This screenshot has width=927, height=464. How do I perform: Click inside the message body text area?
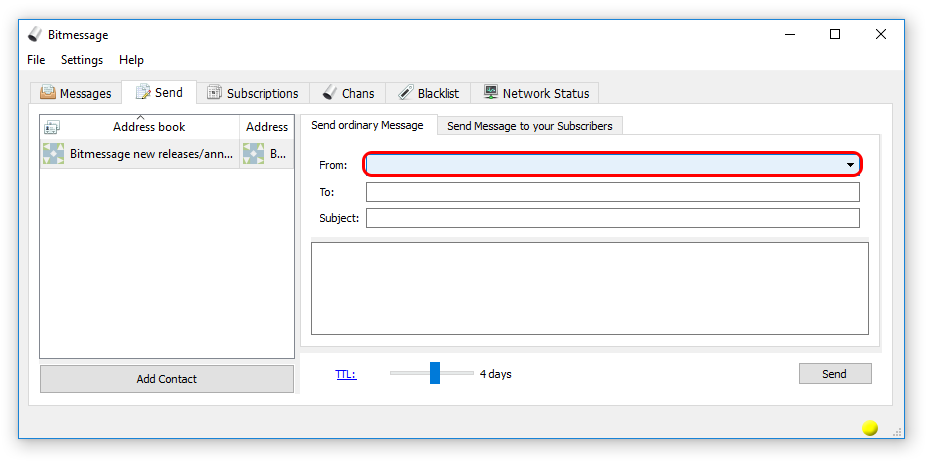coord(589,288)
